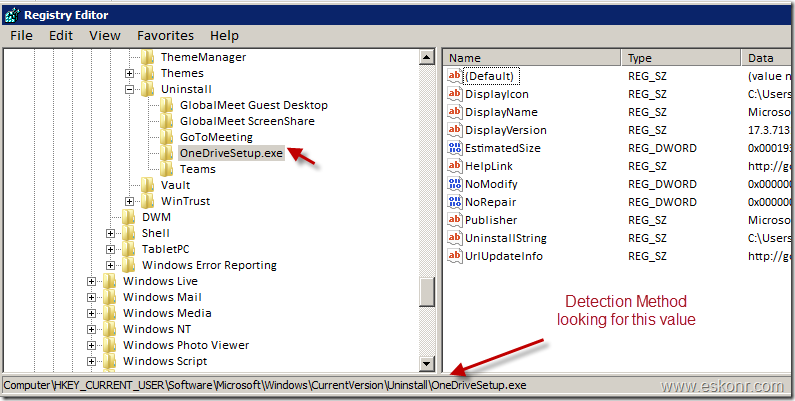The width and height of the screenshot is (795, 401).
Task: Open the Help menu
Action: point(224,35)
